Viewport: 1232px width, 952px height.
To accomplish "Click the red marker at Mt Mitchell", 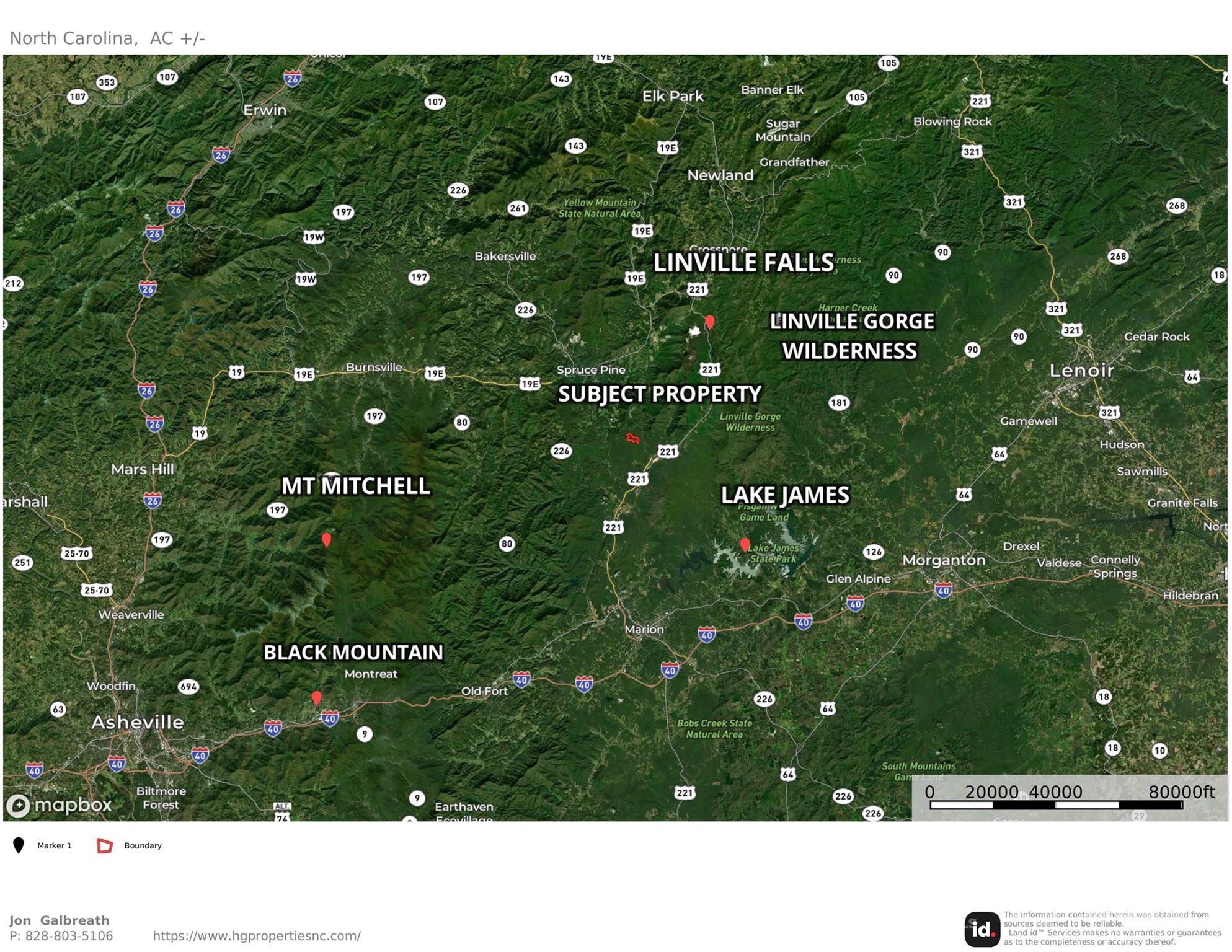I will point(327,539).
